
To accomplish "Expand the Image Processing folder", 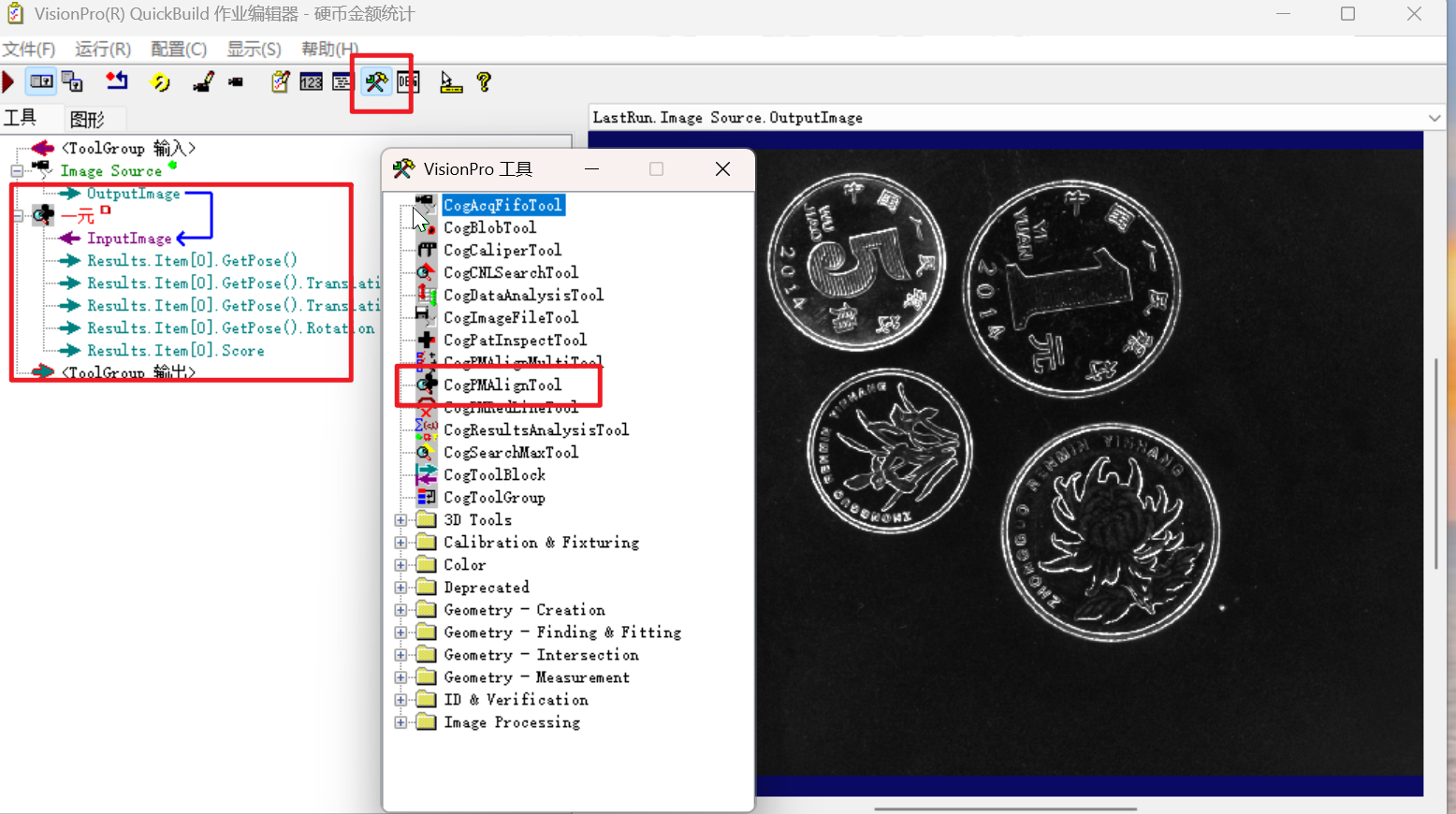I will 400,722.
